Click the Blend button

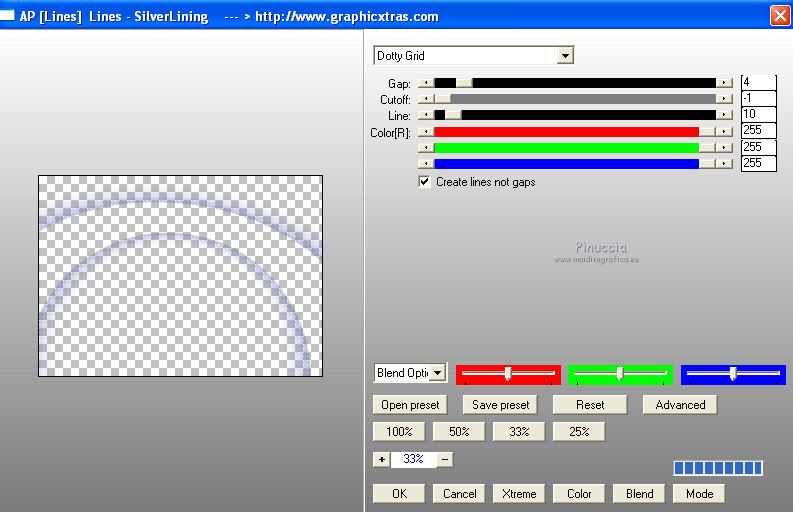[639, 494]
